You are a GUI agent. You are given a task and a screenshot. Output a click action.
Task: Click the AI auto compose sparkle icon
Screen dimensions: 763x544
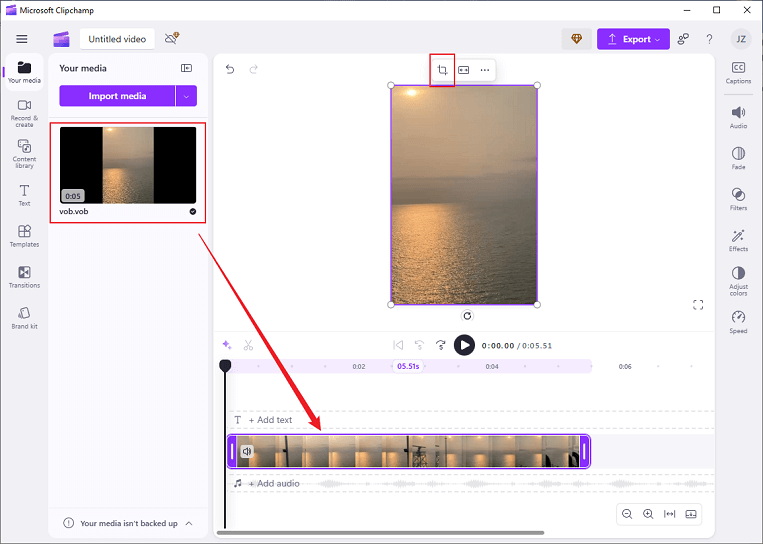tap(227, 345)
